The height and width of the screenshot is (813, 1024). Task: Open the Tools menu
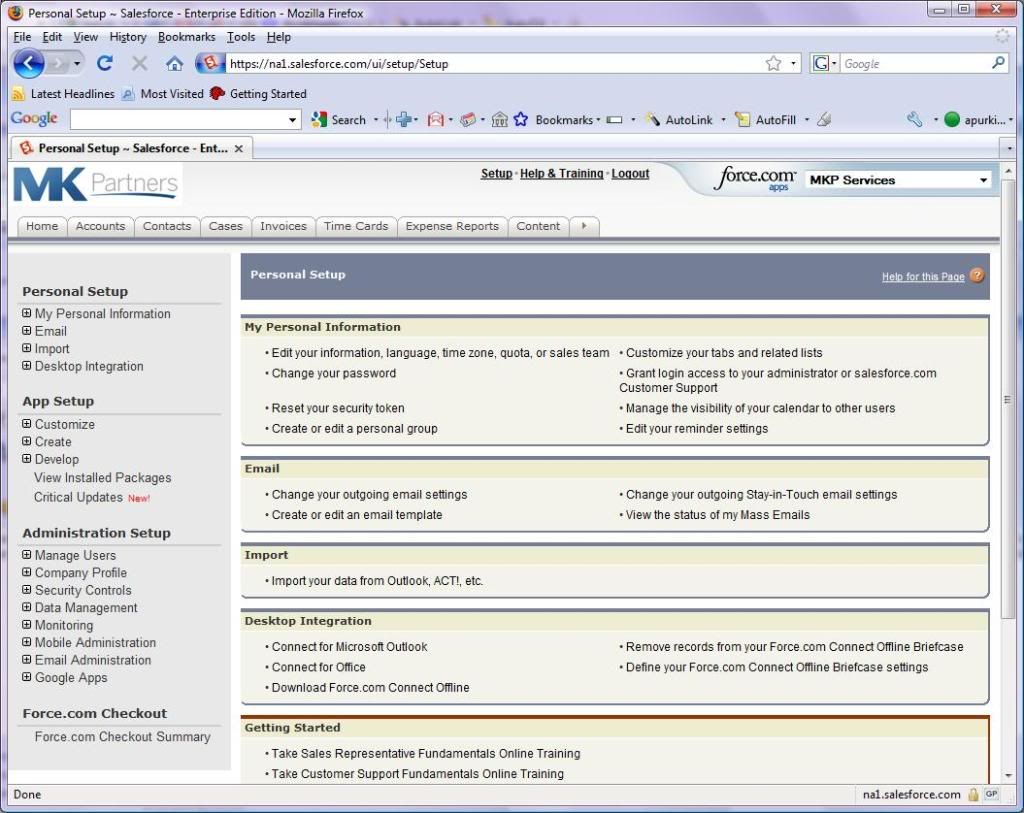241,37
